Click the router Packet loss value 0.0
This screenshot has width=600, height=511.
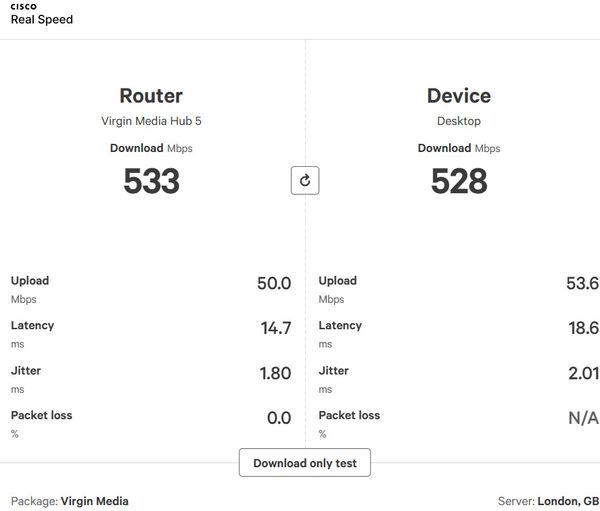point(279,418)
